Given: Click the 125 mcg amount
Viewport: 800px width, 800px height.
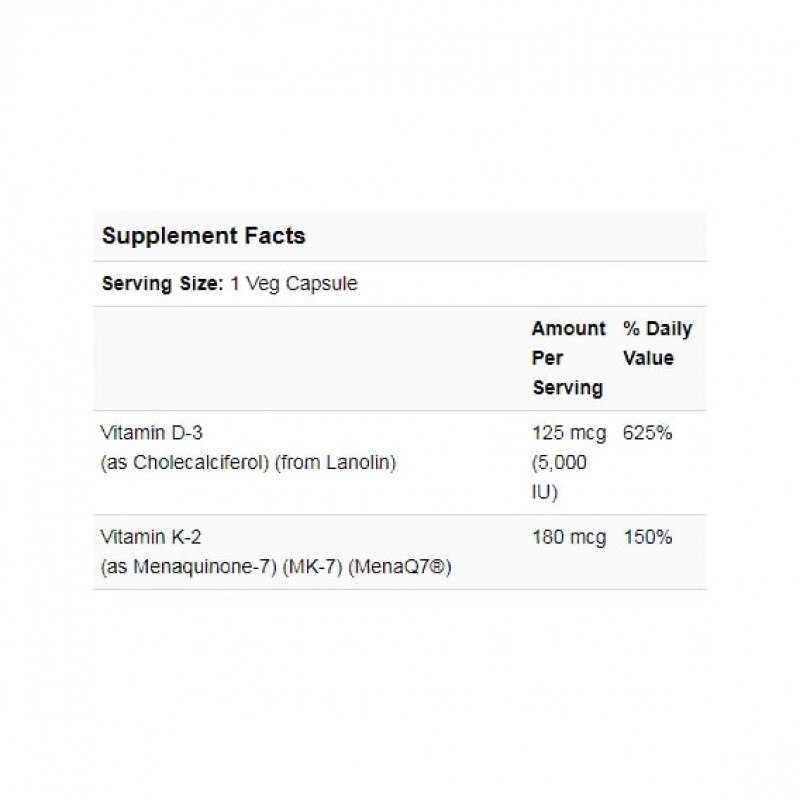Looking at the screenshot, I should [569, 434].
